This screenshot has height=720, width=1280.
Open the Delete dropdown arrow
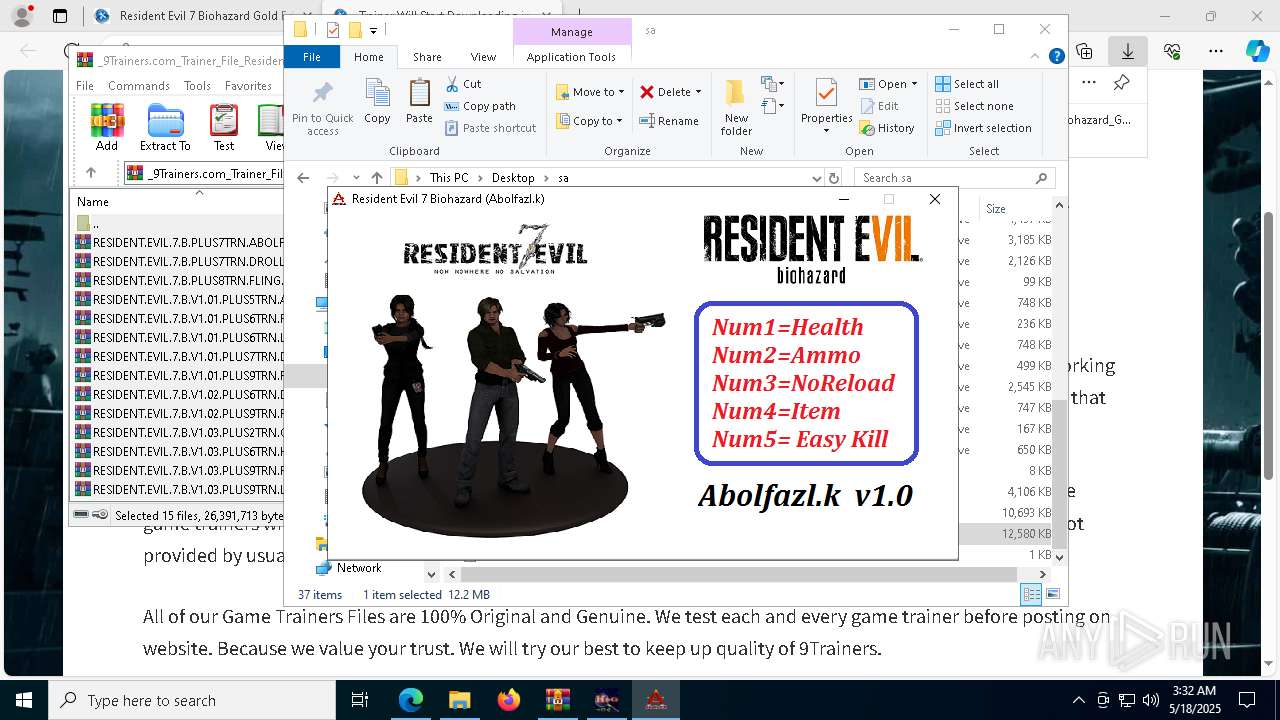click(x=698, y=92)
